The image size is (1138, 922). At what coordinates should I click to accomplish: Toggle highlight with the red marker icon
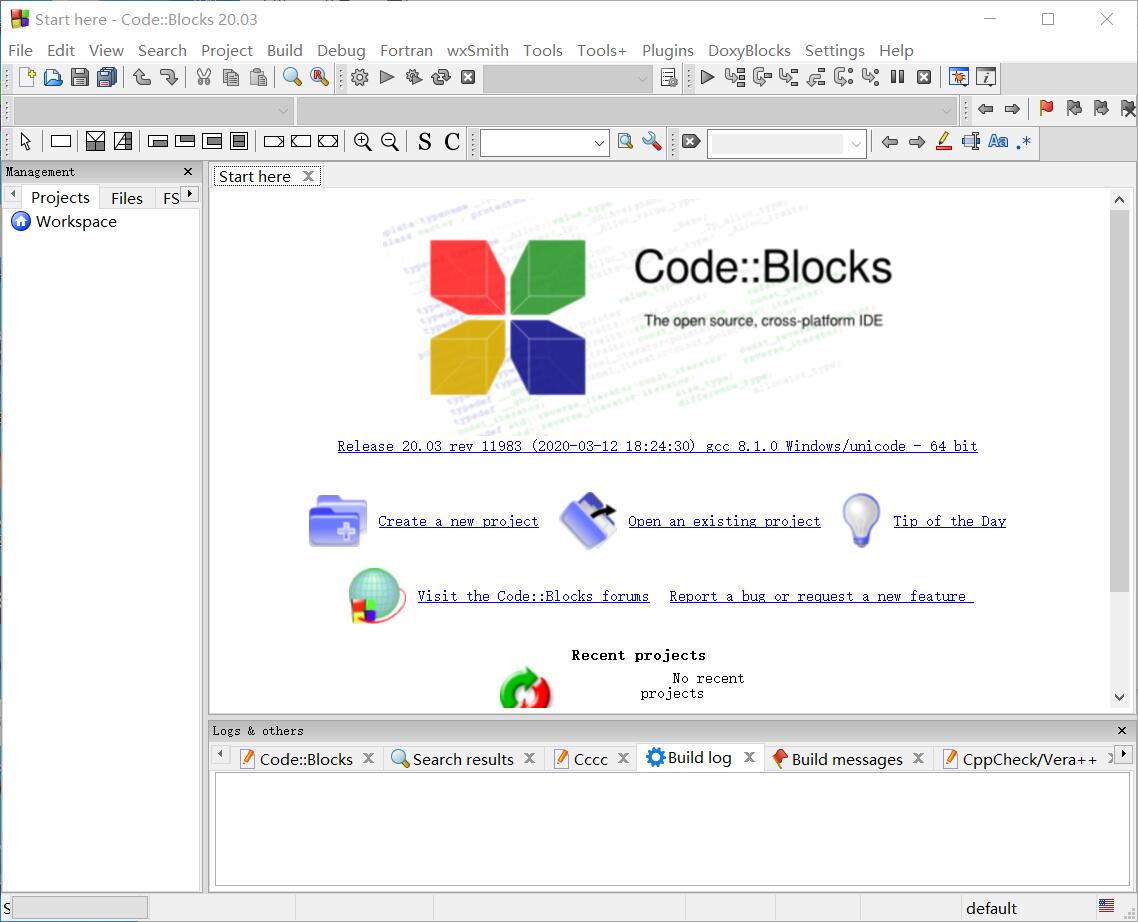943,142
